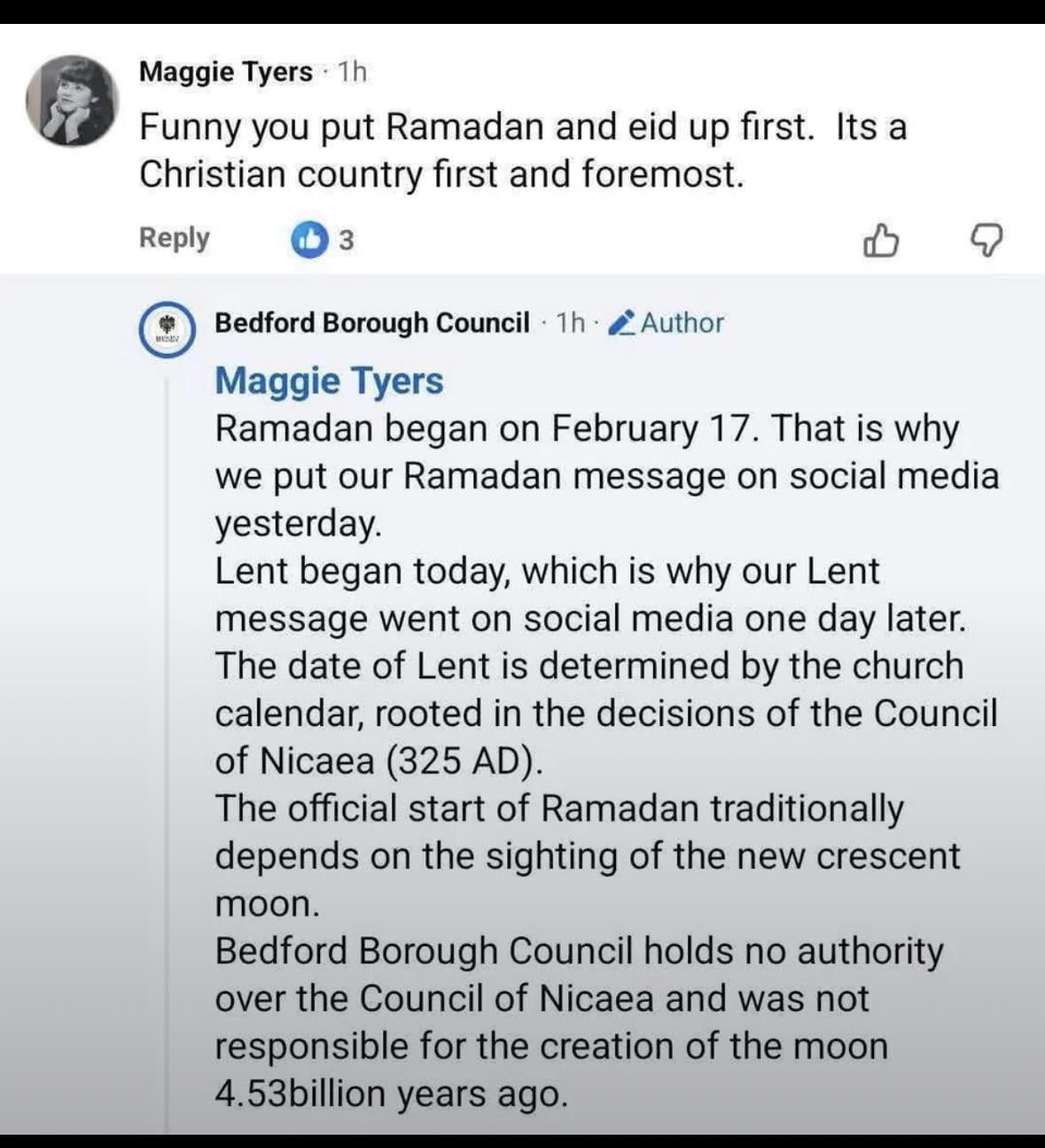Click the Author pencil icon
This screenshot has height=1148, width=1045.
pos(623,323)
